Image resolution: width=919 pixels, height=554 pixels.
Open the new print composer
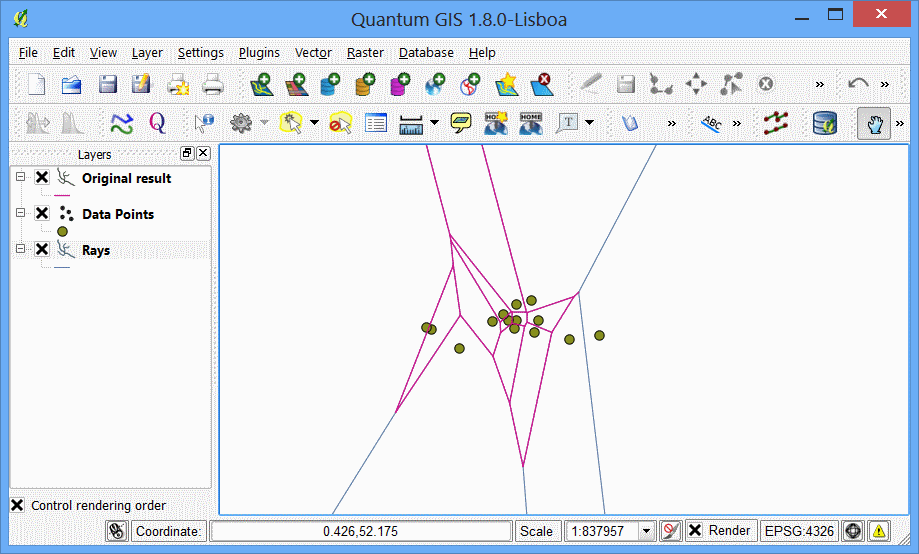coord(178,84)
